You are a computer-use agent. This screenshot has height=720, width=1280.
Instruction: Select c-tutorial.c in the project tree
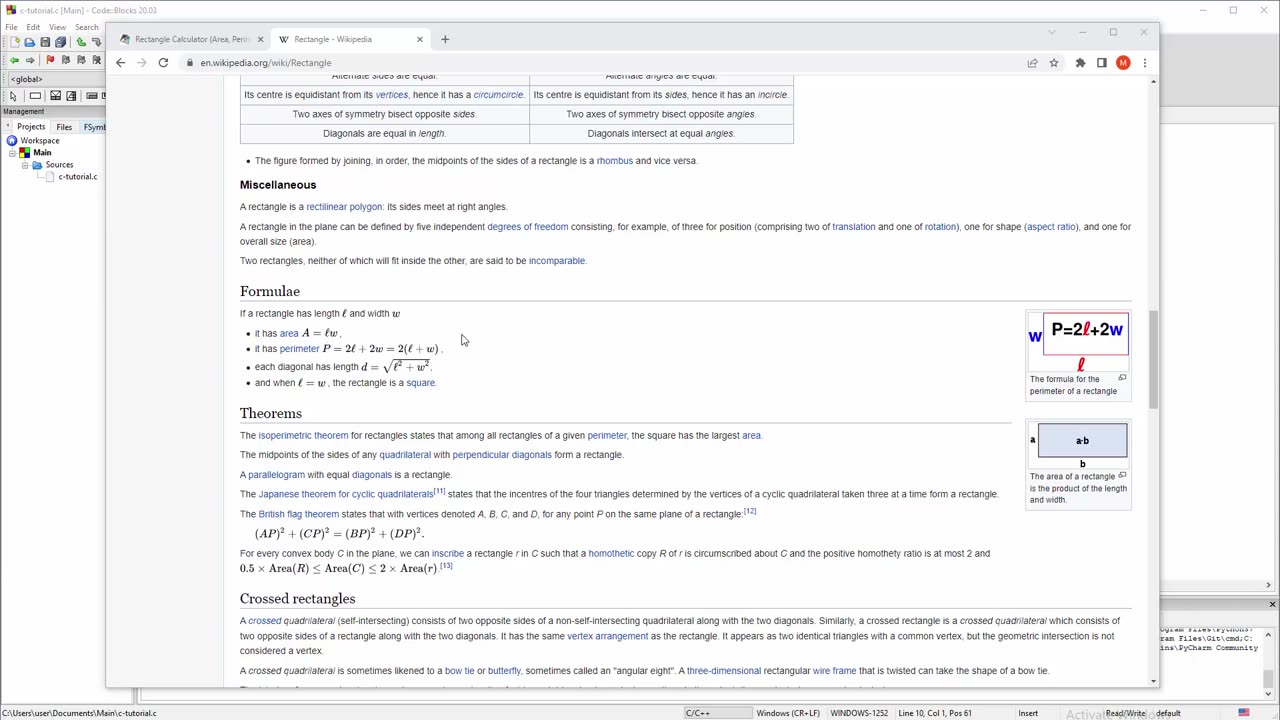click(x=77, y=177)
